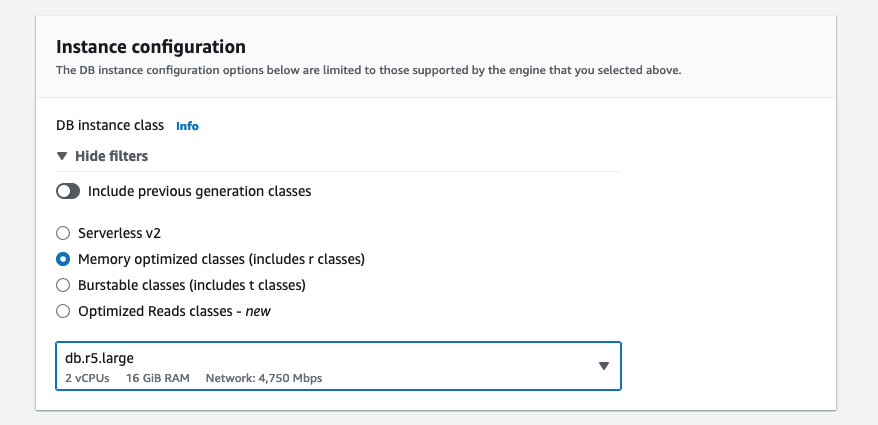Open the Info link beside DB instance class
This screenshot has width=878, height=425.
pos(187,126)
